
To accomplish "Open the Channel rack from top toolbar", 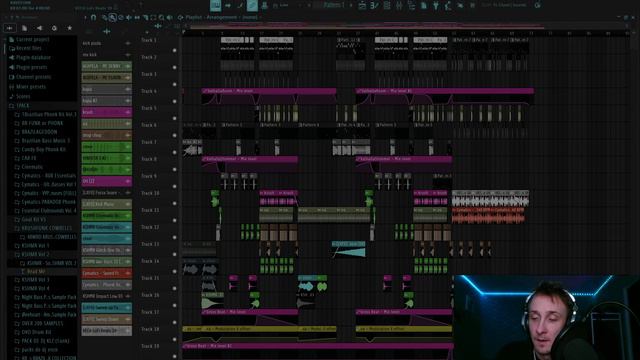I will click(387, 5).
